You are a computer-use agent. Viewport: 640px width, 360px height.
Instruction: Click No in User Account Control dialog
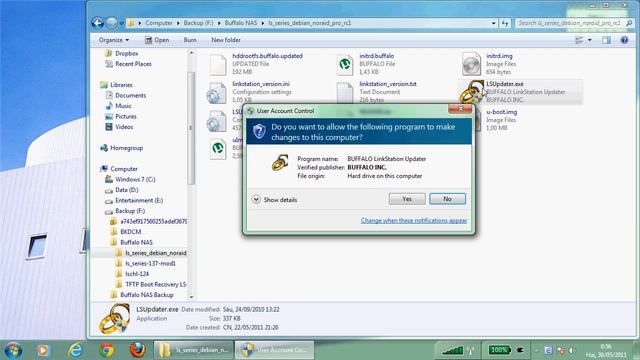(x=447, y=199)
